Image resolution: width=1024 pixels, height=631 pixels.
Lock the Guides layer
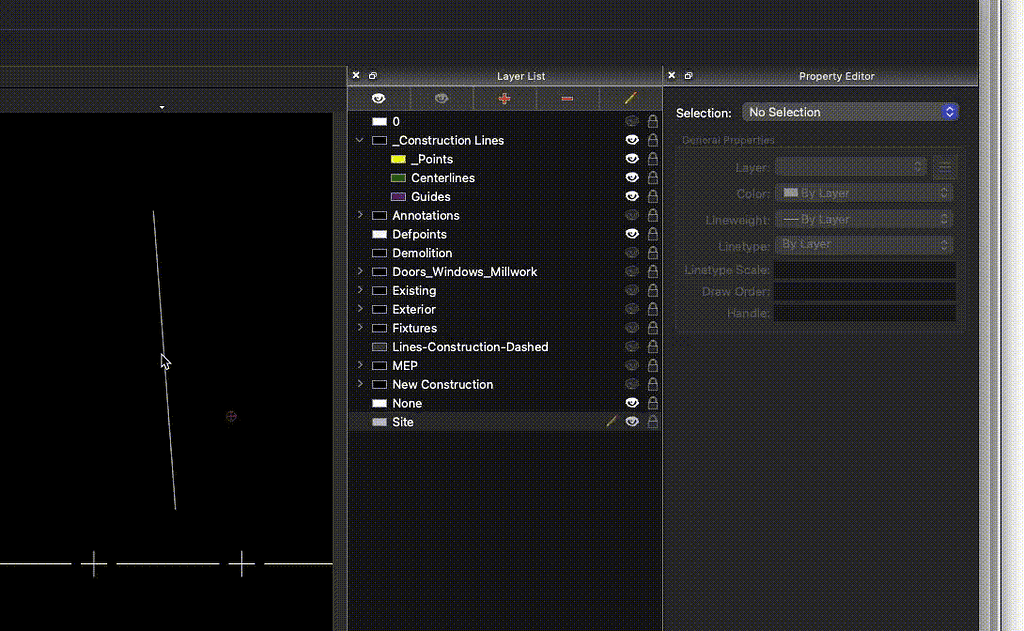652,197
